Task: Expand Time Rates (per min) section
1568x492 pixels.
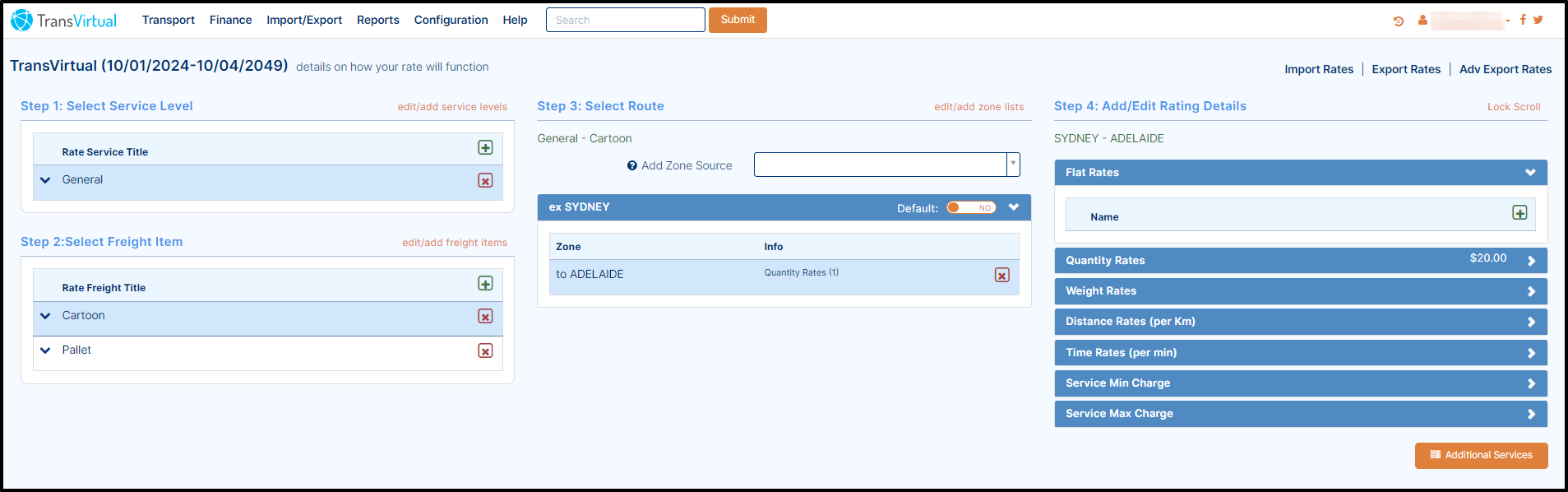Action: (1531, 353)
